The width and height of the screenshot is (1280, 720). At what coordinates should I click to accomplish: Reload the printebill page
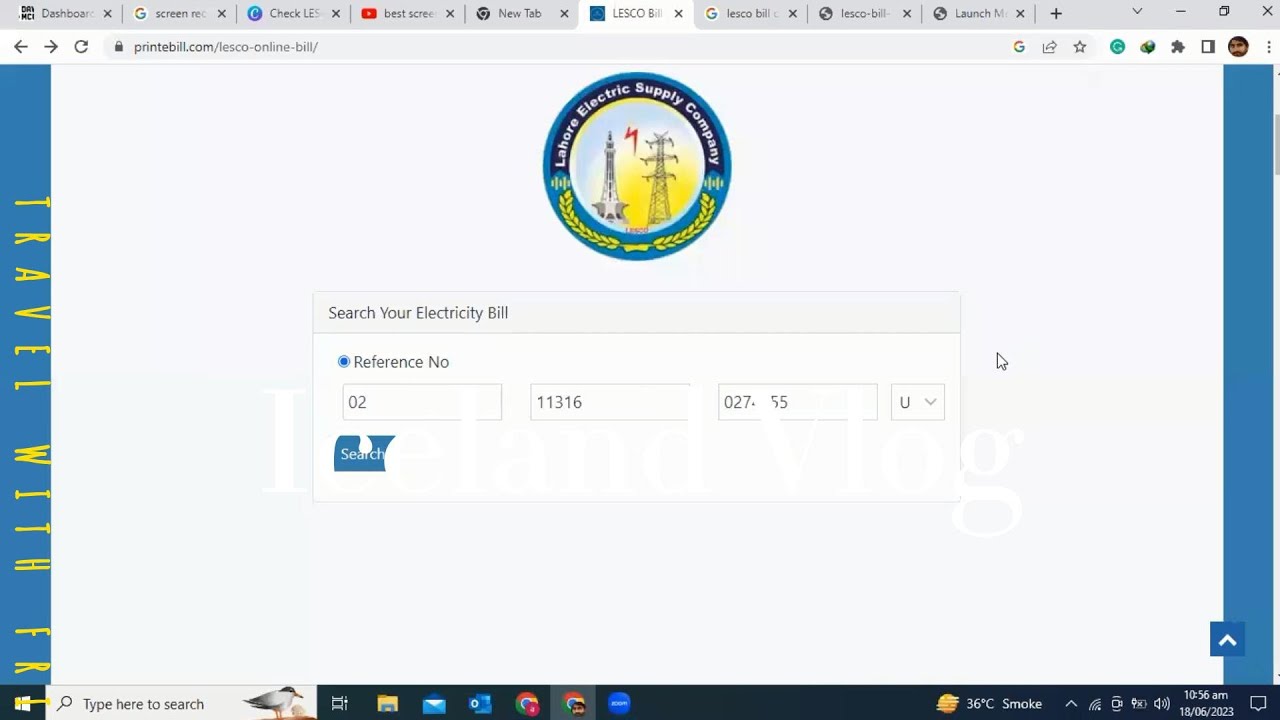click(x=81, y=47)
